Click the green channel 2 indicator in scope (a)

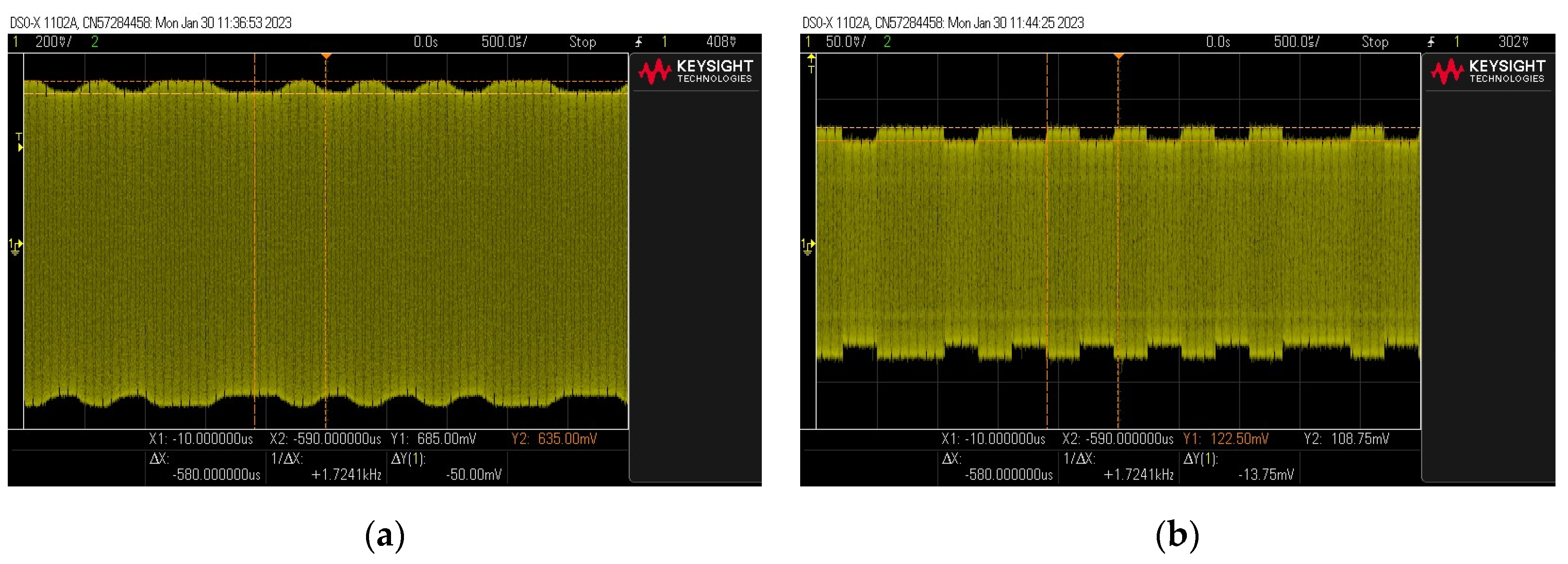(95, 42)
